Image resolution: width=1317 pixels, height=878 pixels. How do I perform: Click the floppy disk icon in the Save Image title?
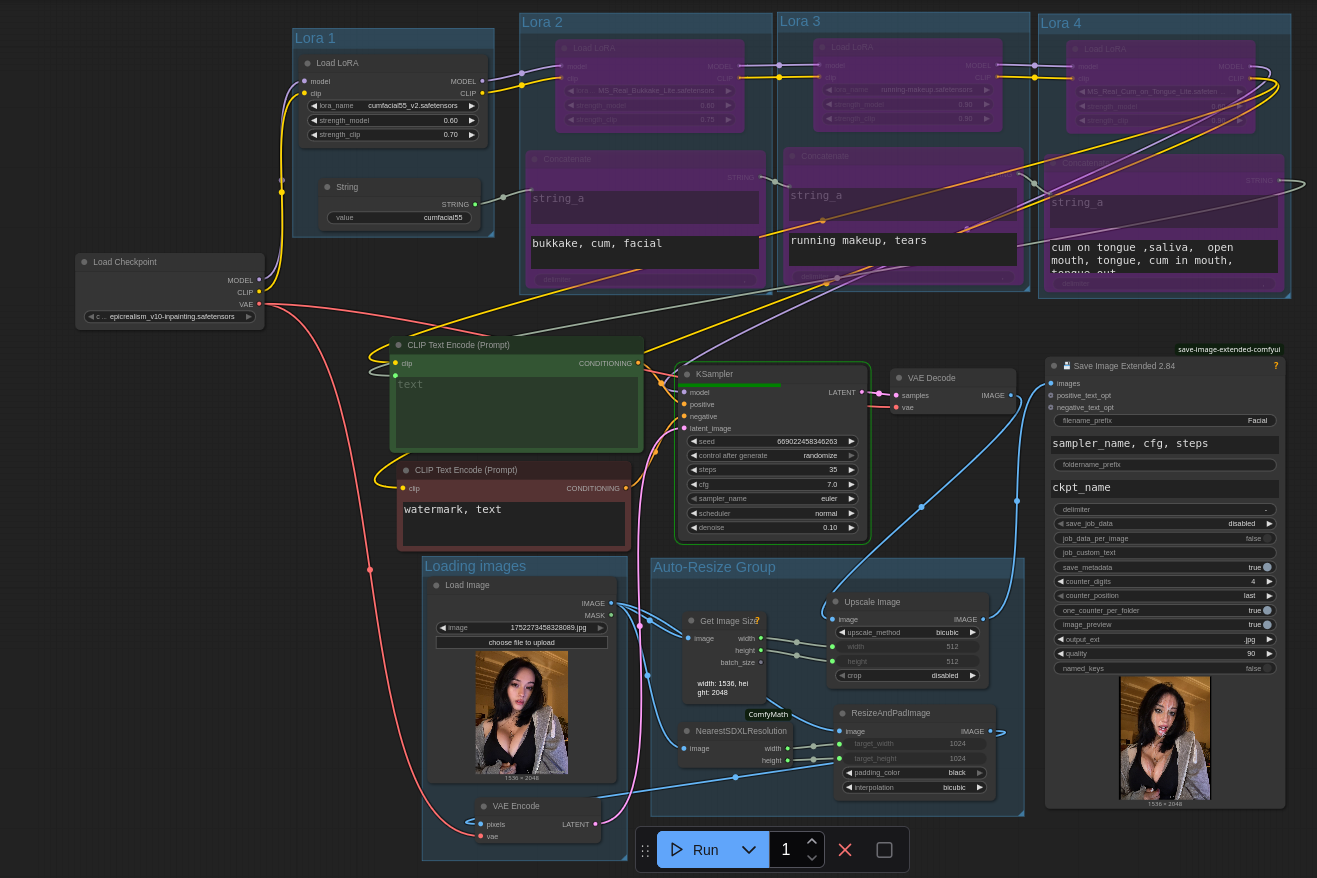(1066, 366)
